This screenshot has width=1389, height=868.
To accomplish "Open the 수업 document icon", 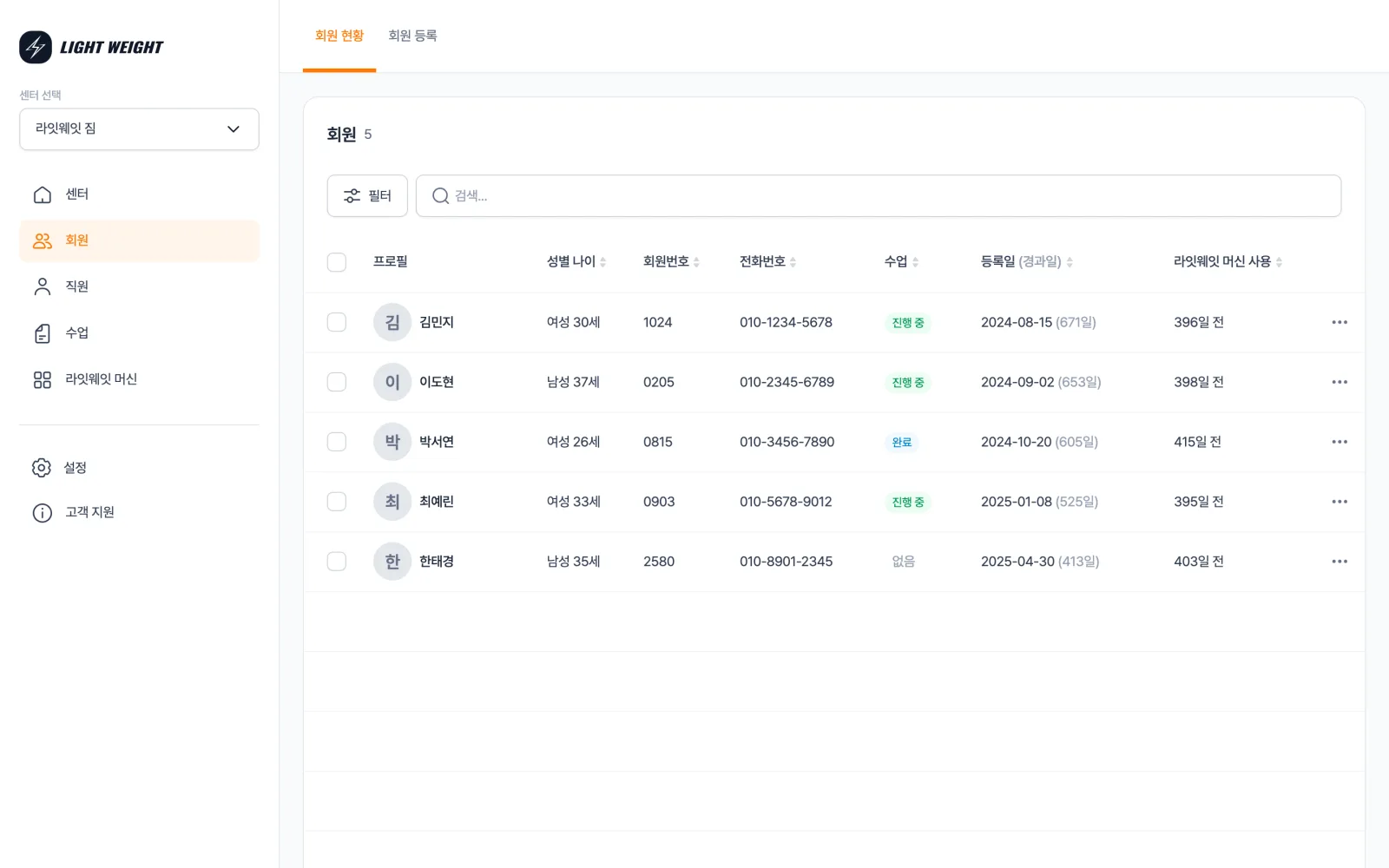I will coord(42,333).
